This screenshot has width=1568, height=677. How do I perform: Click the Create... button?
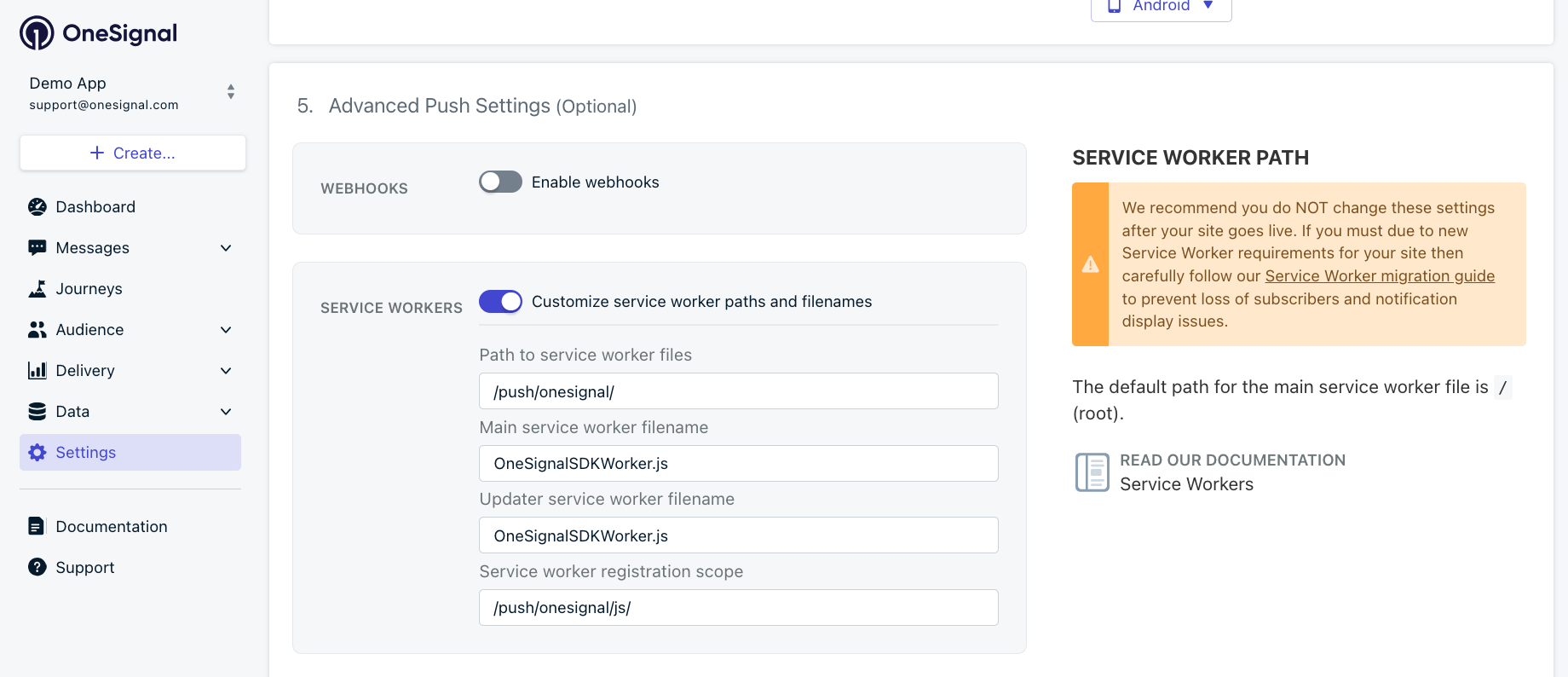point(133,153)
